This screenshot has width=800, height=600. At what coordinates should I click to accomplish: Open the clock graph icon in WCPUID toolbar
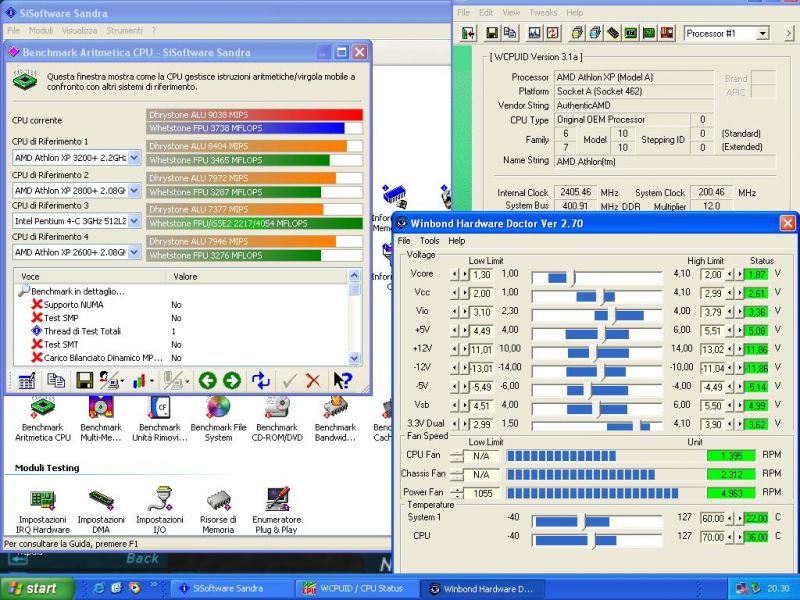pyautogui.click(x=535, y=34)
